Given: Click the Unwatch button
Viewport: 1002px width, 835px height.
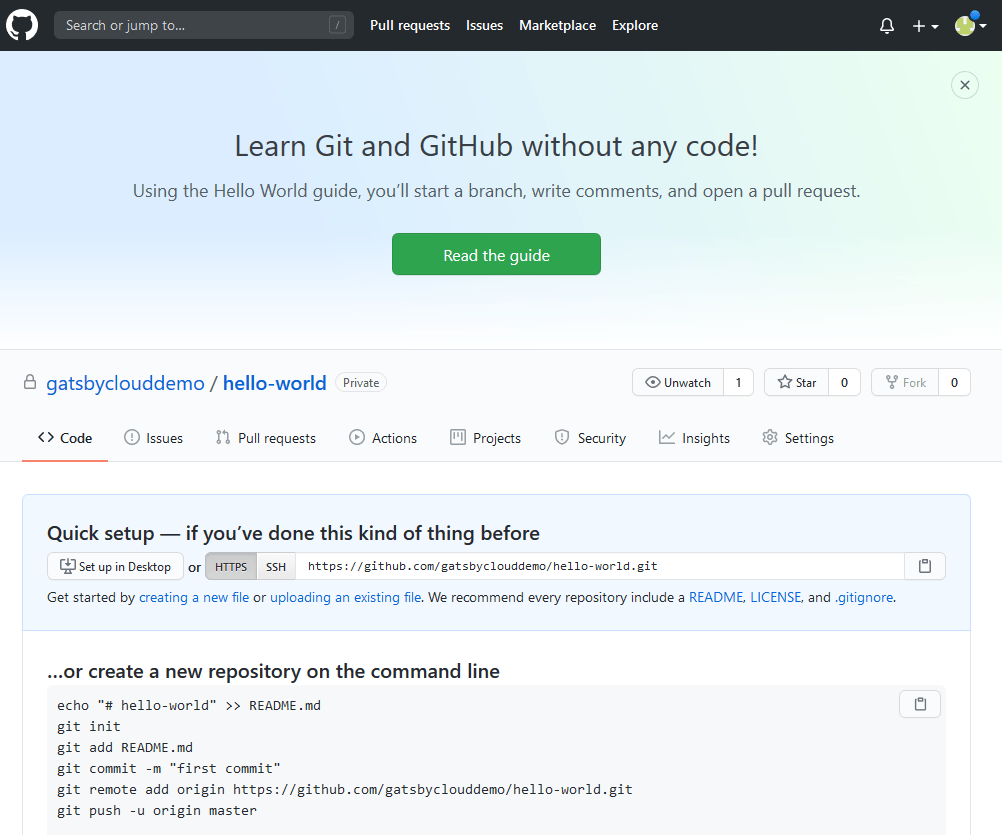Looking at the screenshot, I should pos(677,382).
